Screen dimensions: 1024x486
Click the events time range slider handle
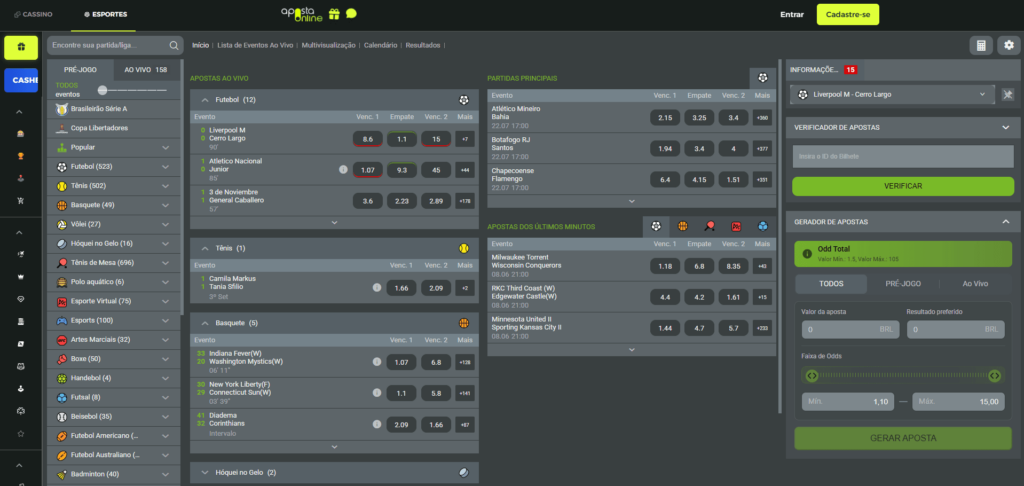[x=102, y=90]
